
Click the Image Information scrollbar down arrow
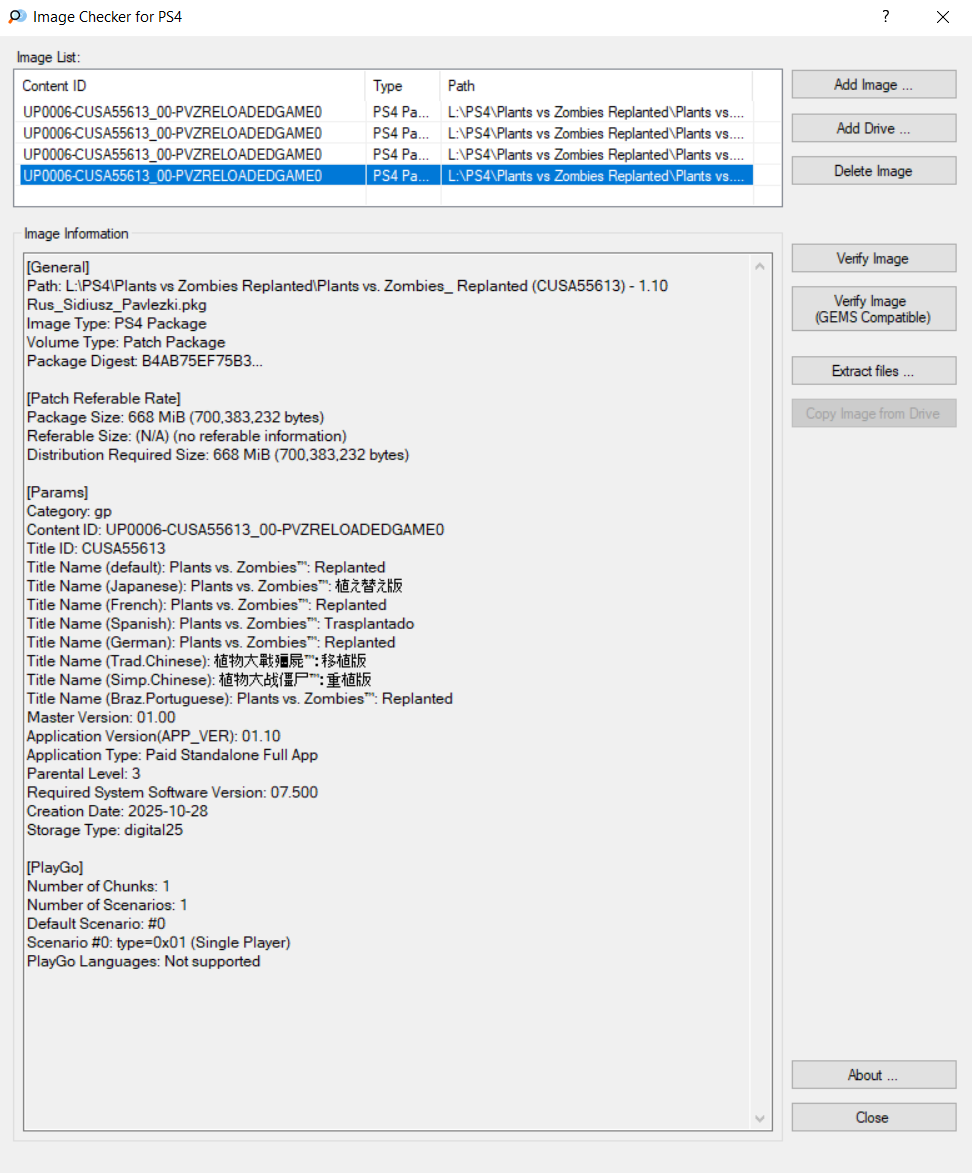[760, 1118]
